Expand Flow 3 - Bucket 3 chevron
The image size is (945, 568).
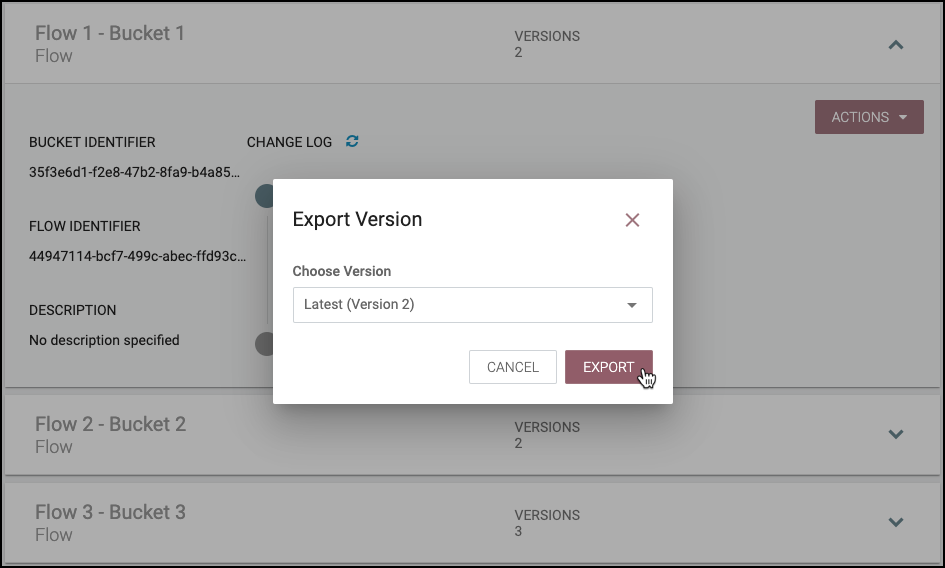point(896,522)
